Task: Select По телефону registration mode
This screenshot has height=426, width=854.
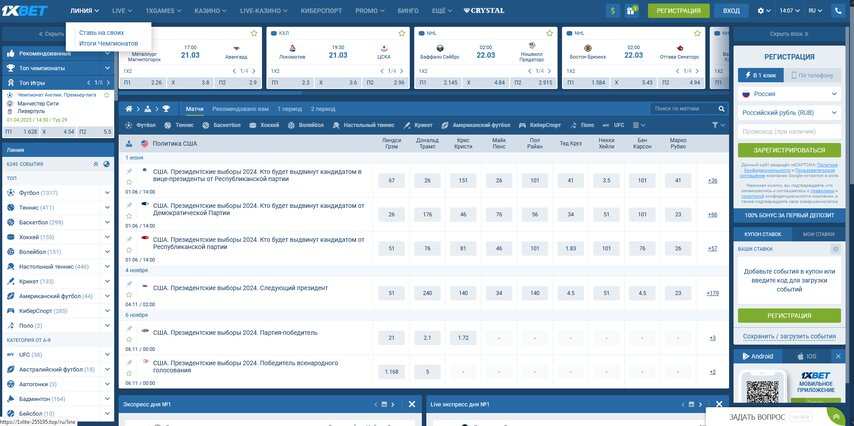Action: click(x=813, y=76)
